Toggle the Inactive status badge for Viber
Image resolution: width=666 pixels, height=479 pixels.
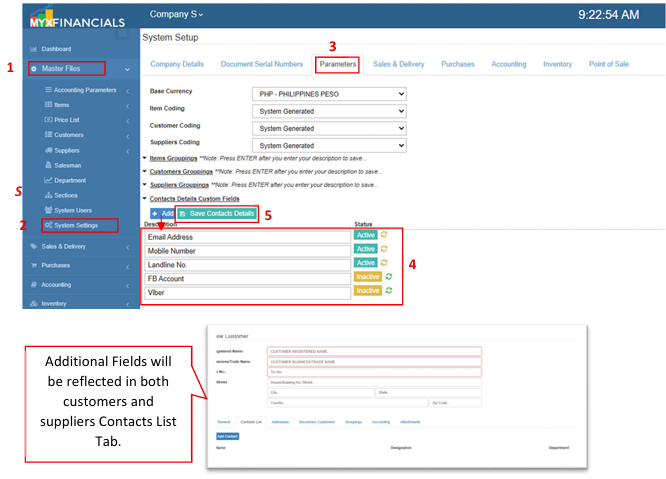click(367, 291)
